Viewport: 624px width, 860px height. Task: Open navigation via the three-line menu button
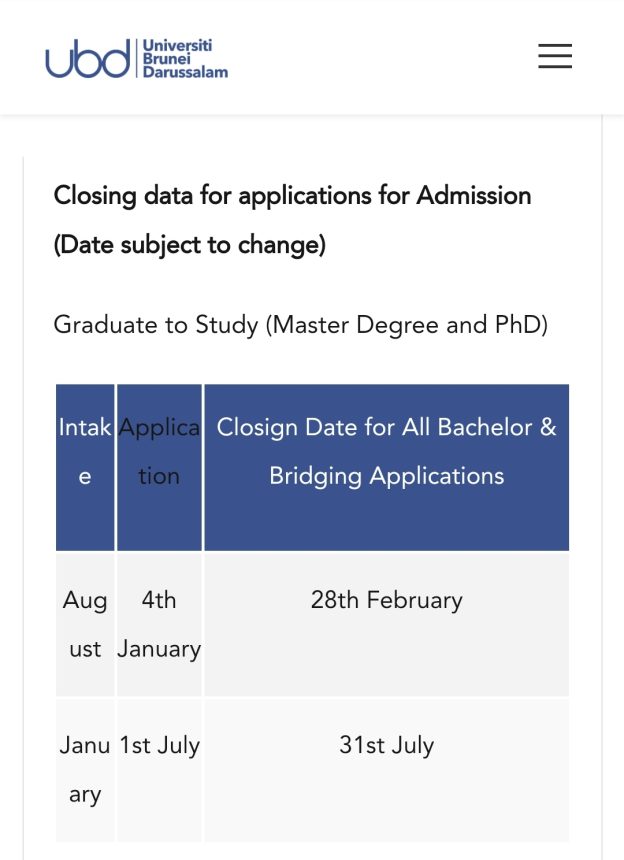click(x=555, y=57)
